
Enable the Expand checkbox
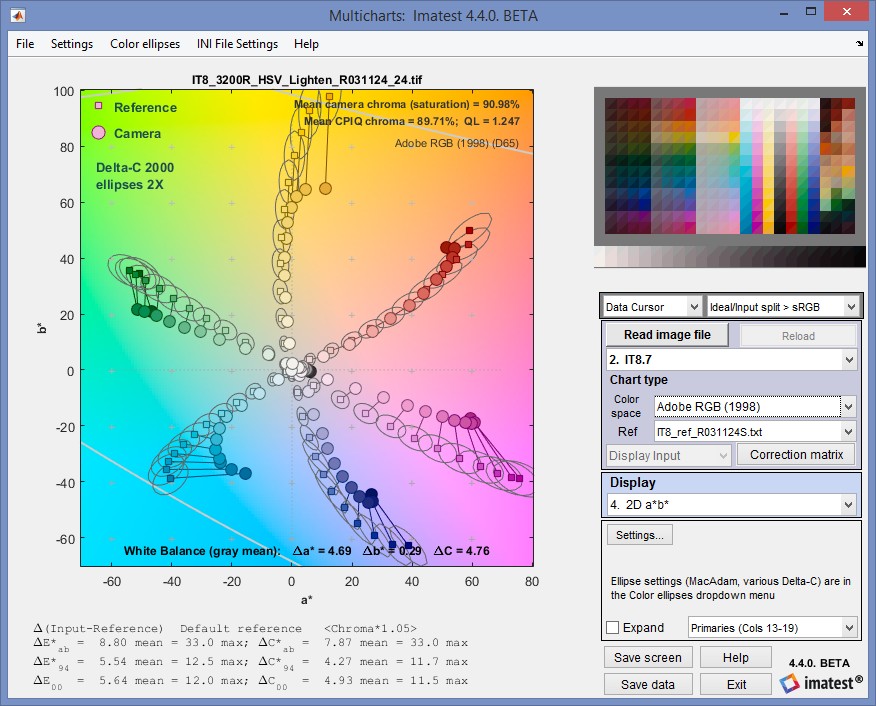(612, 627)
